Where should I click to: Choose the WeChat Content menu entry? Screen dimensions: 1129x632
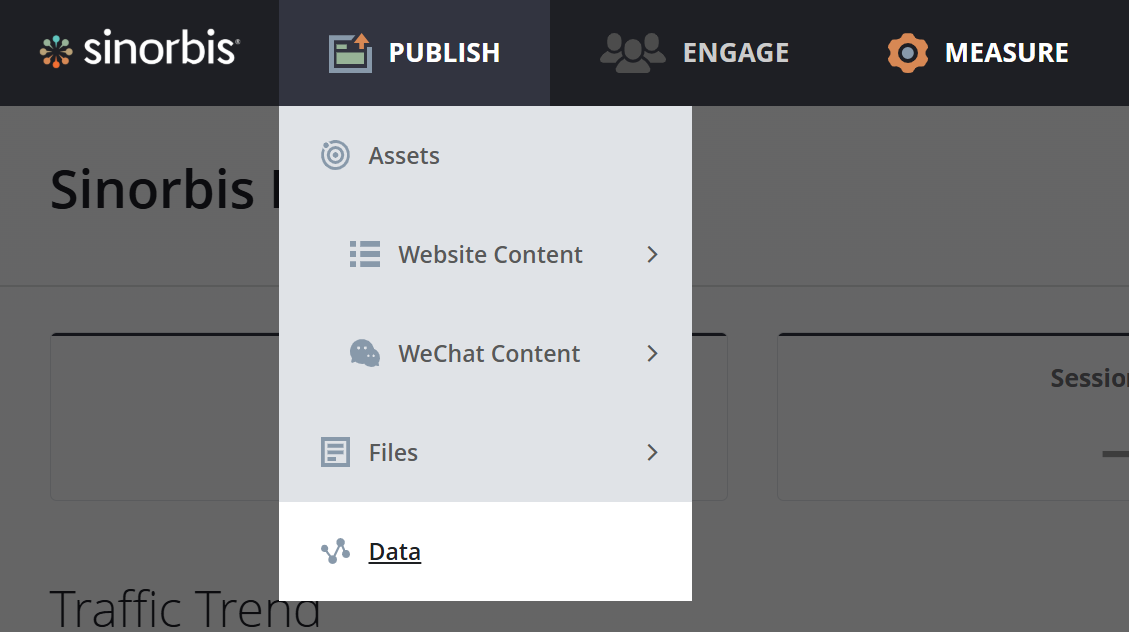click(x=489, y=353)
